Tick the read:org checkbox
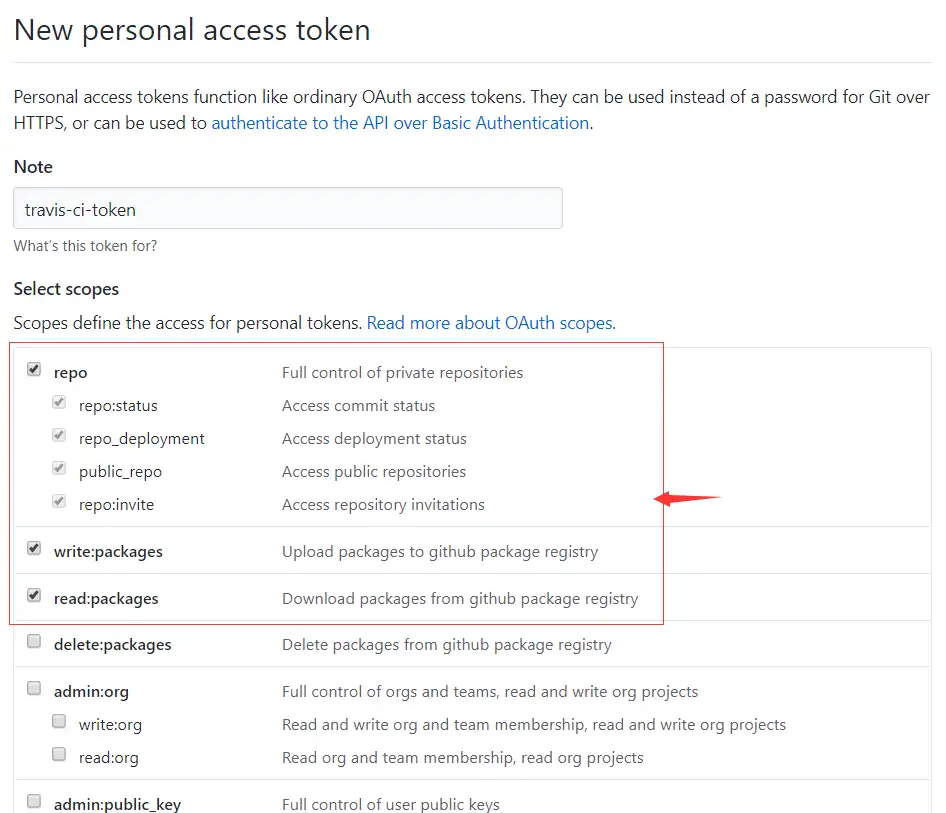Image resolution: width=946 pixels, height=813 pixels. (60, 755)
